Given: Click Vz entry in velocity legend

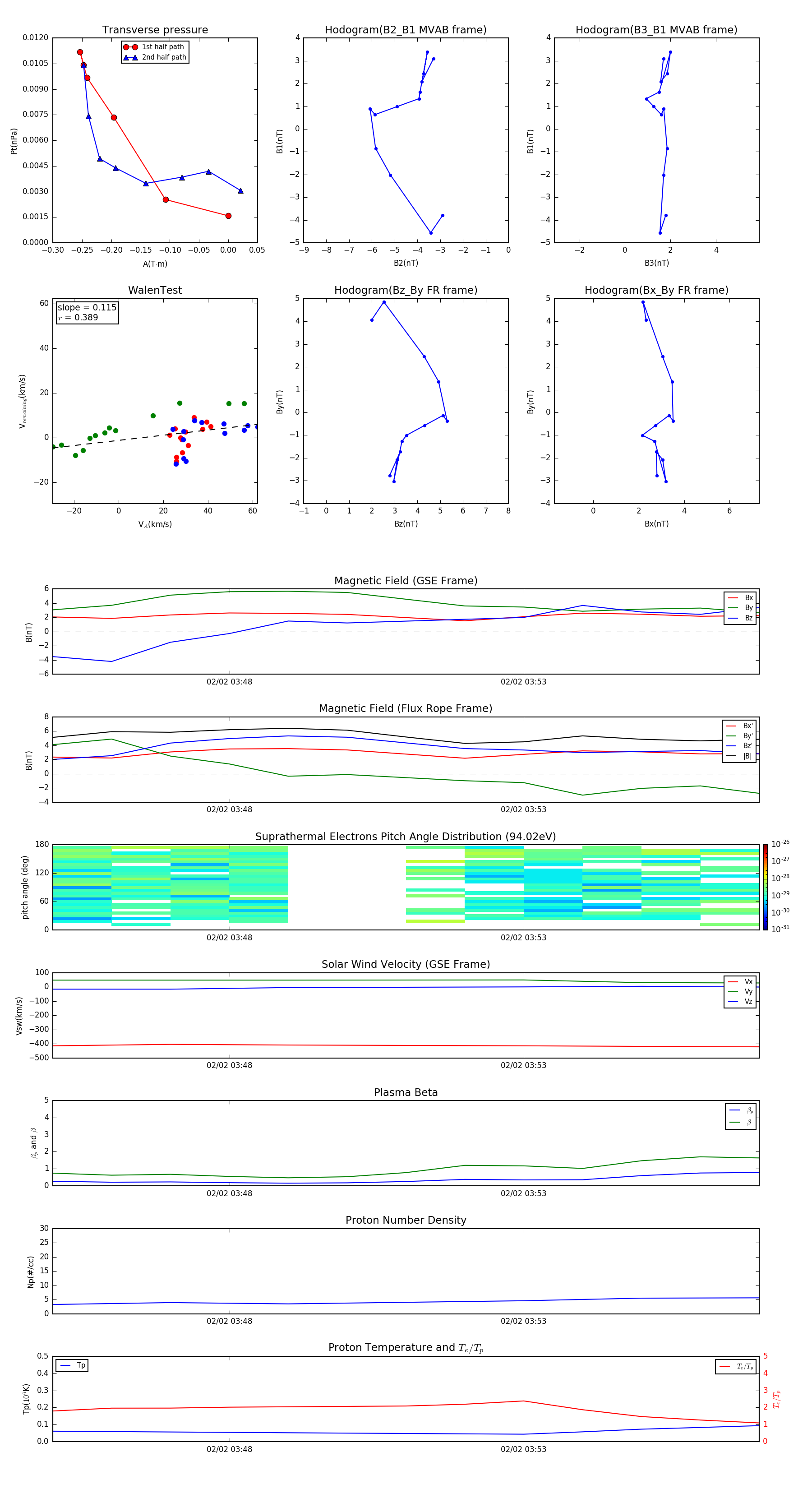Looking at the screenshot, I should [740, 1001].
